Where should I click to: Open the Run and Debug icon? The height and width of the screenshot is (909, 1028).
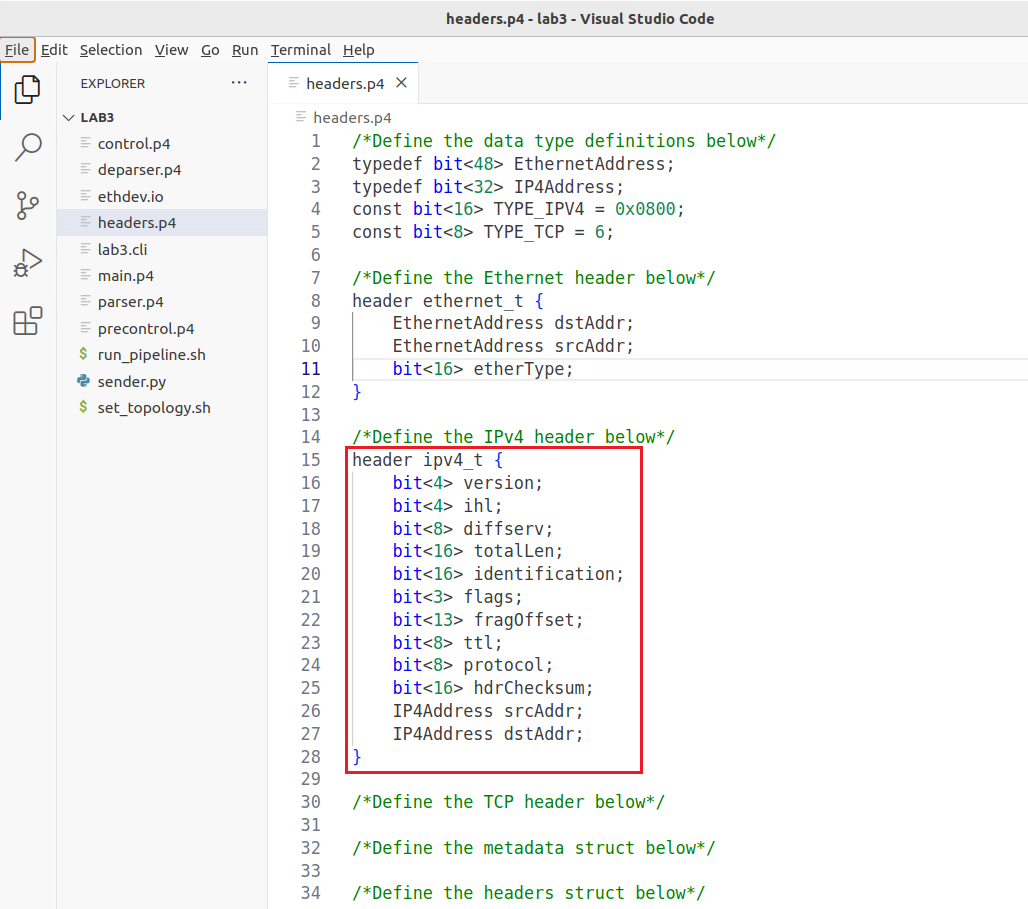pyautogui.click(x=28, y=263)
